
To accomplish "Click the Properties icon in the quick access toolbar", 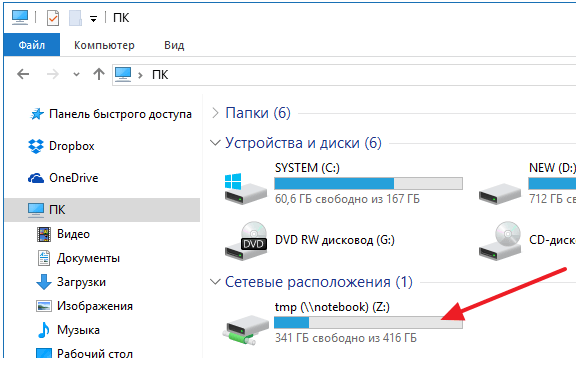I will tap(53, 17).
